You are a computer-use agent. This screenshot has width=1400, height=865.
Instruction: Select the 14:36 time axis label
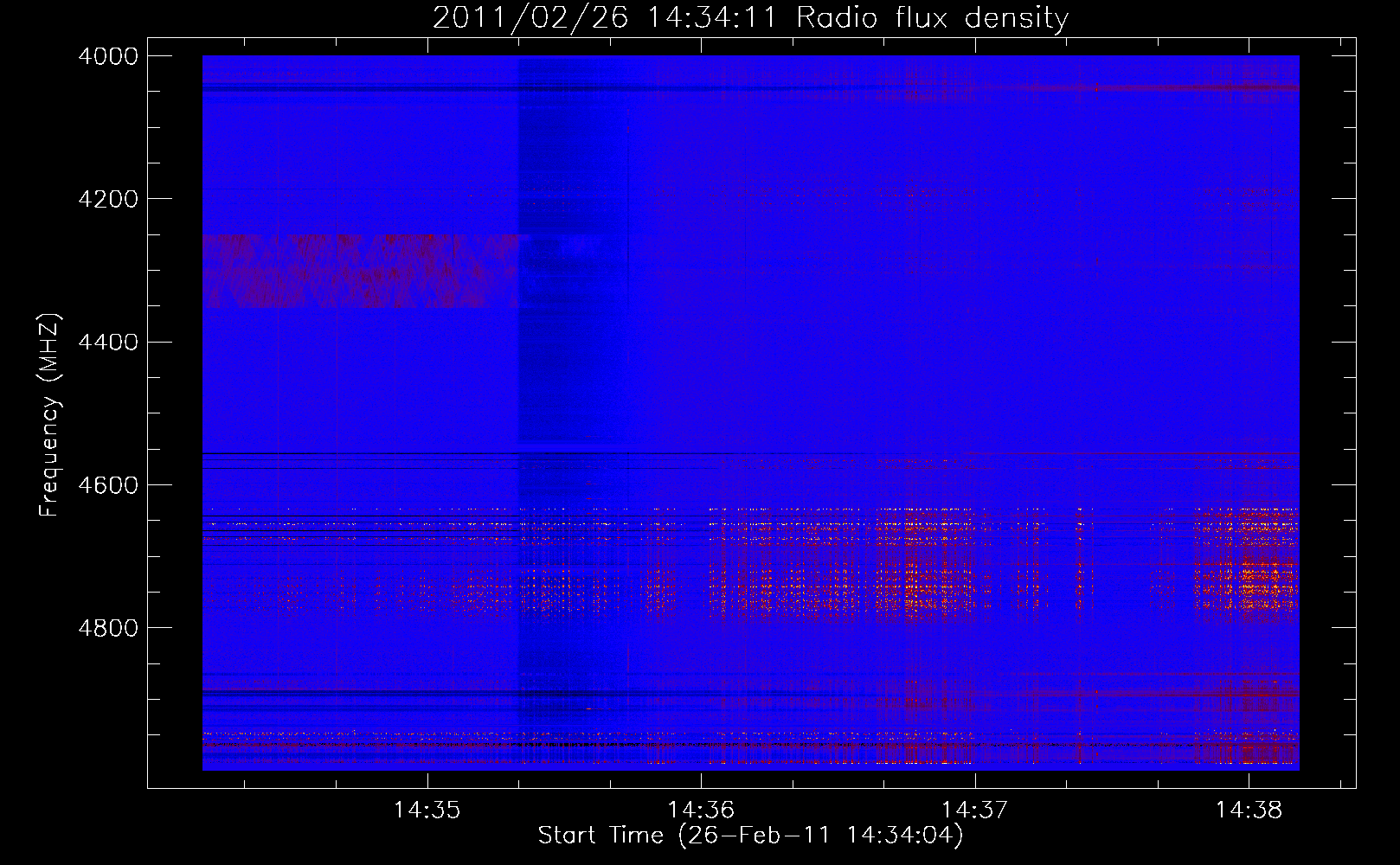pyautogui.click(x=701, y=810)
